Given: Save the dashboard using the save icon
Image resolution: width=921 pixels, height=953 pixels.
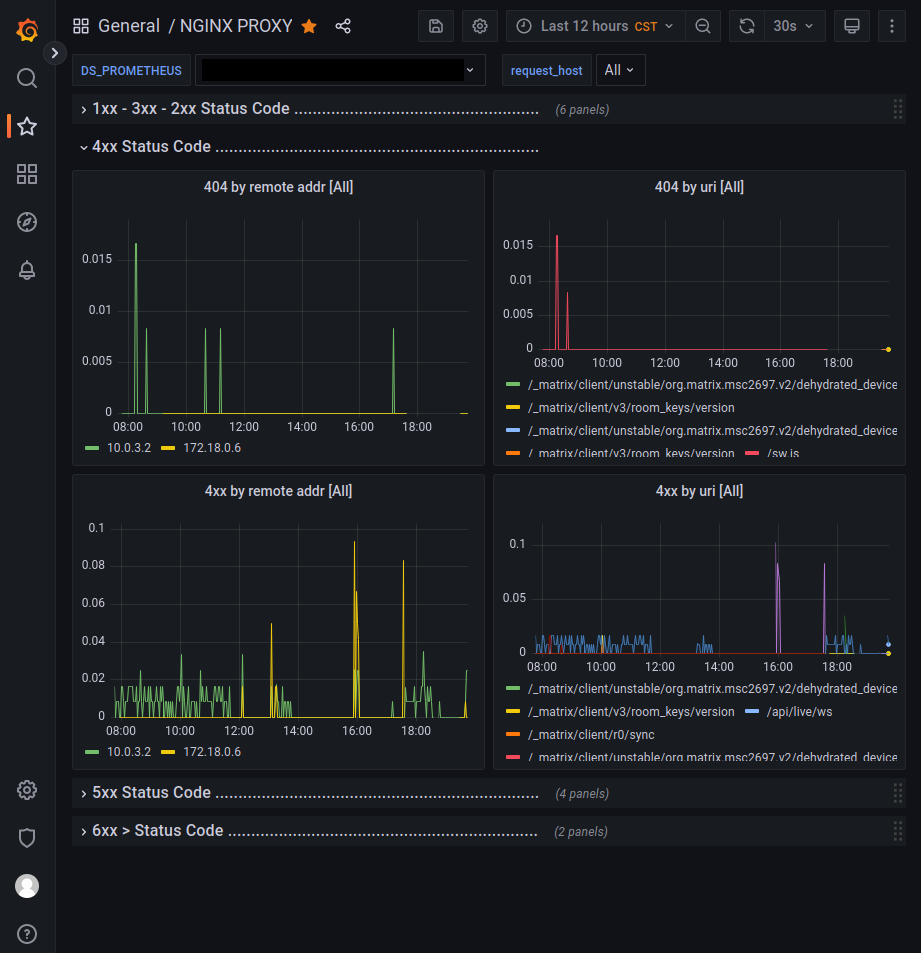Looking at the screenshot, I should point(435,26).
